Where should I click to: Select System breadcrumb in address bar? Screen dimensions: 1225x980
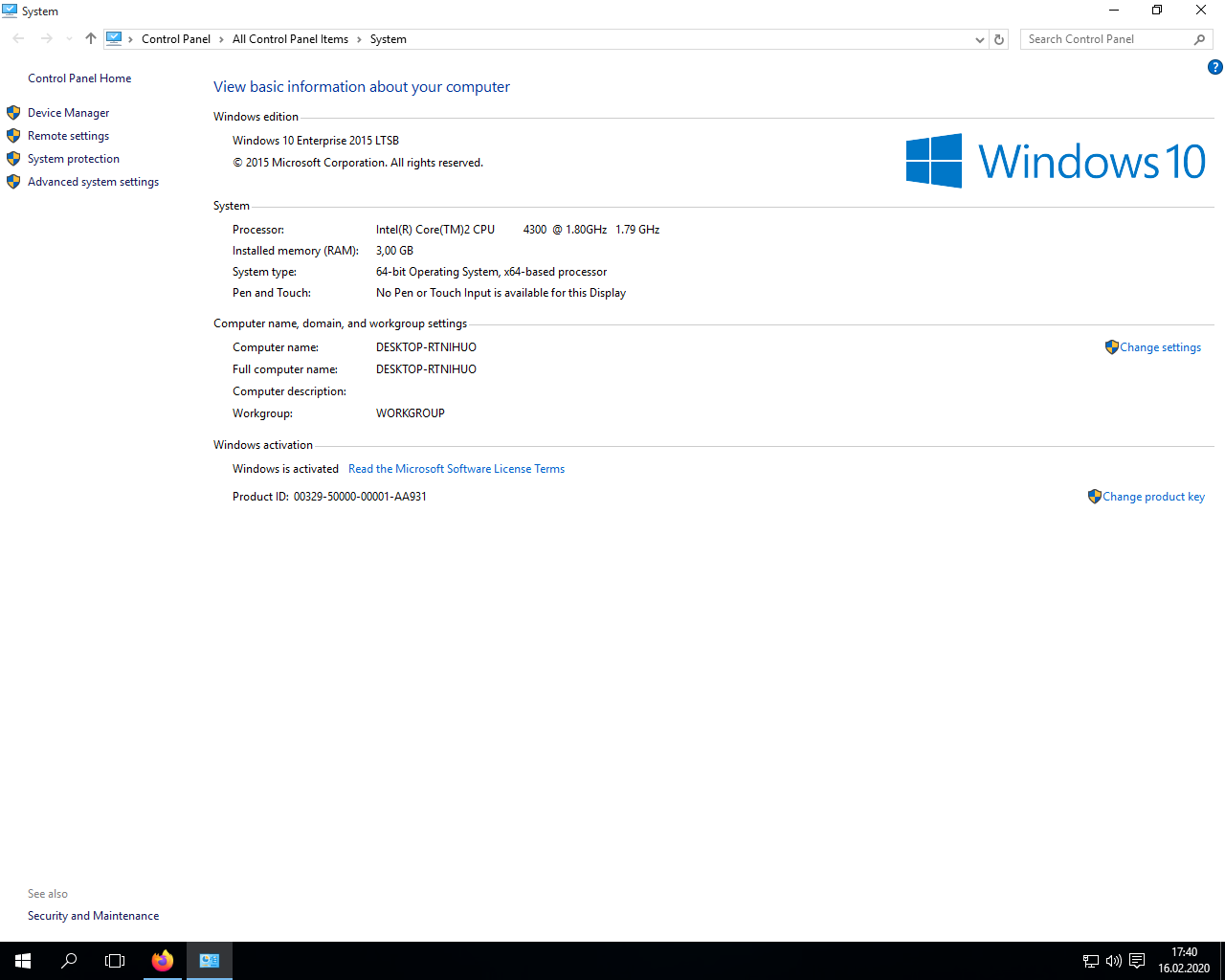click(x=388, y=39)
